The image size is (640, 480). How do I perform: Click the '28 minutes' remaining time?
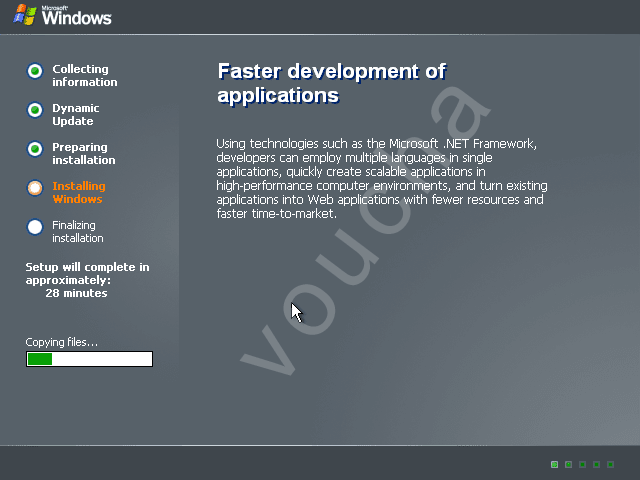(x=76, y=293)
